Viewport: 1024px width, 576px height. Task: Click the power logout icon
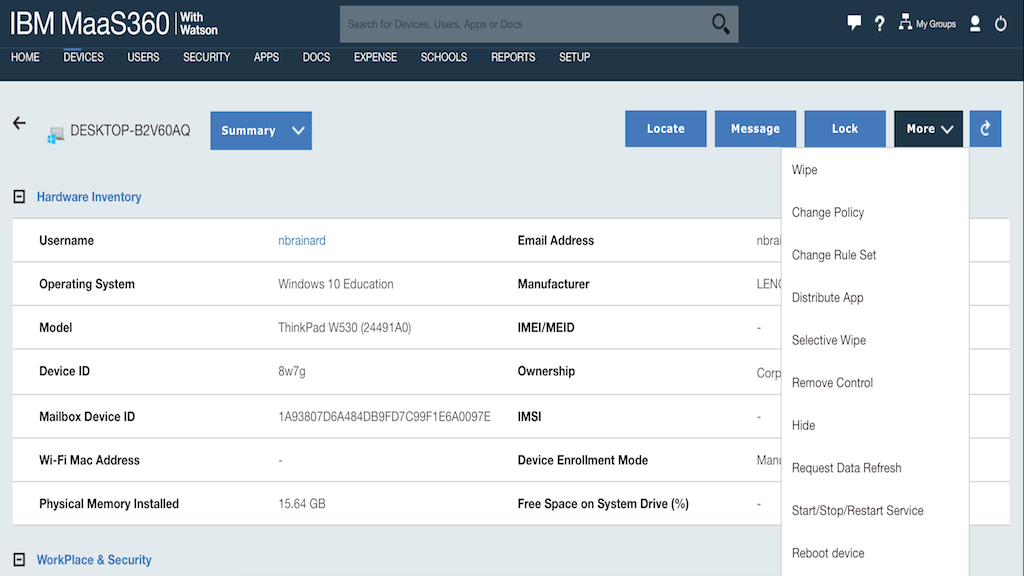(x=1001, y=23)
